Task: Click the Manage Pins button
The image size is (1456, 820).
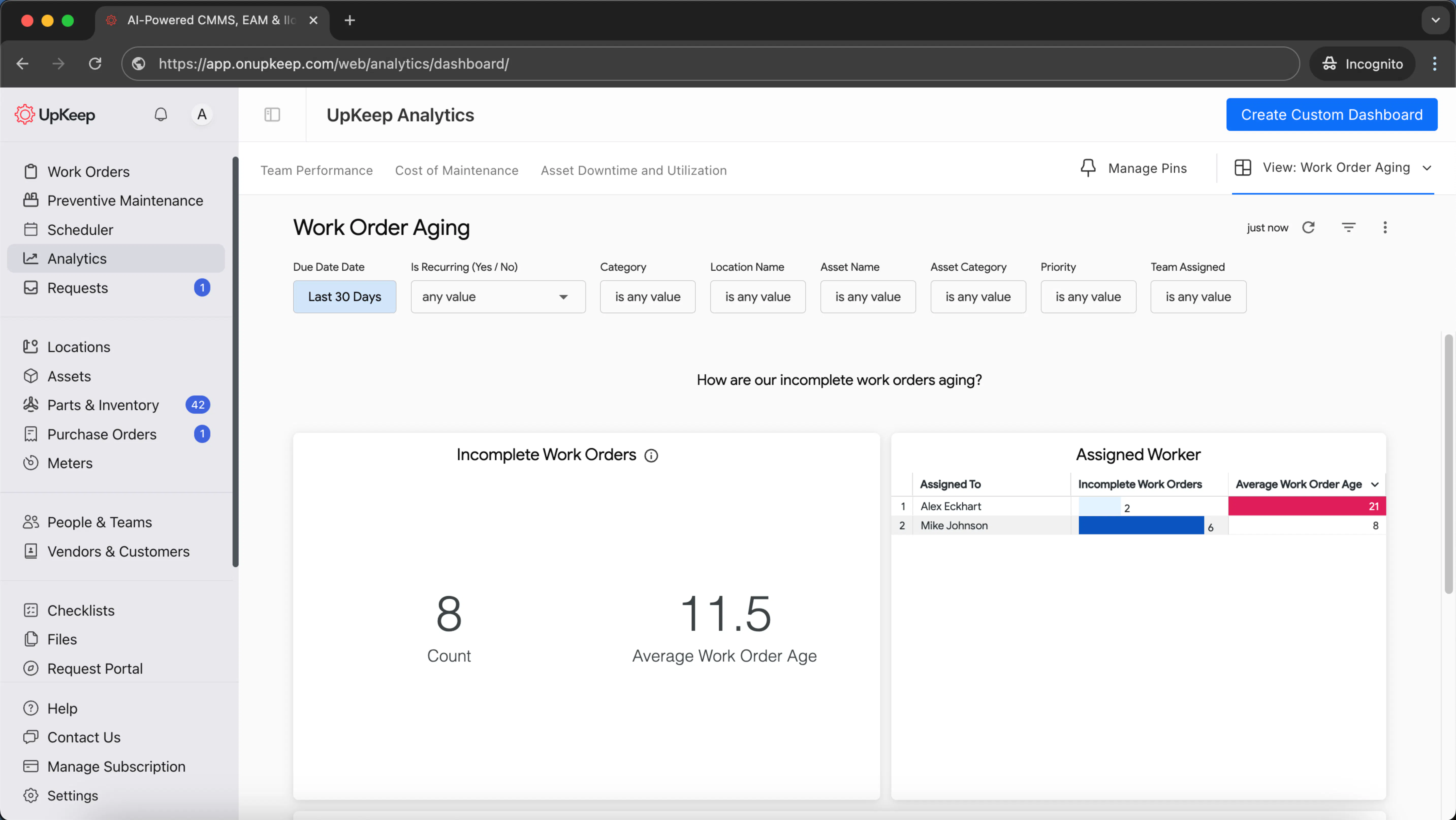Action: coord(1133,168)
